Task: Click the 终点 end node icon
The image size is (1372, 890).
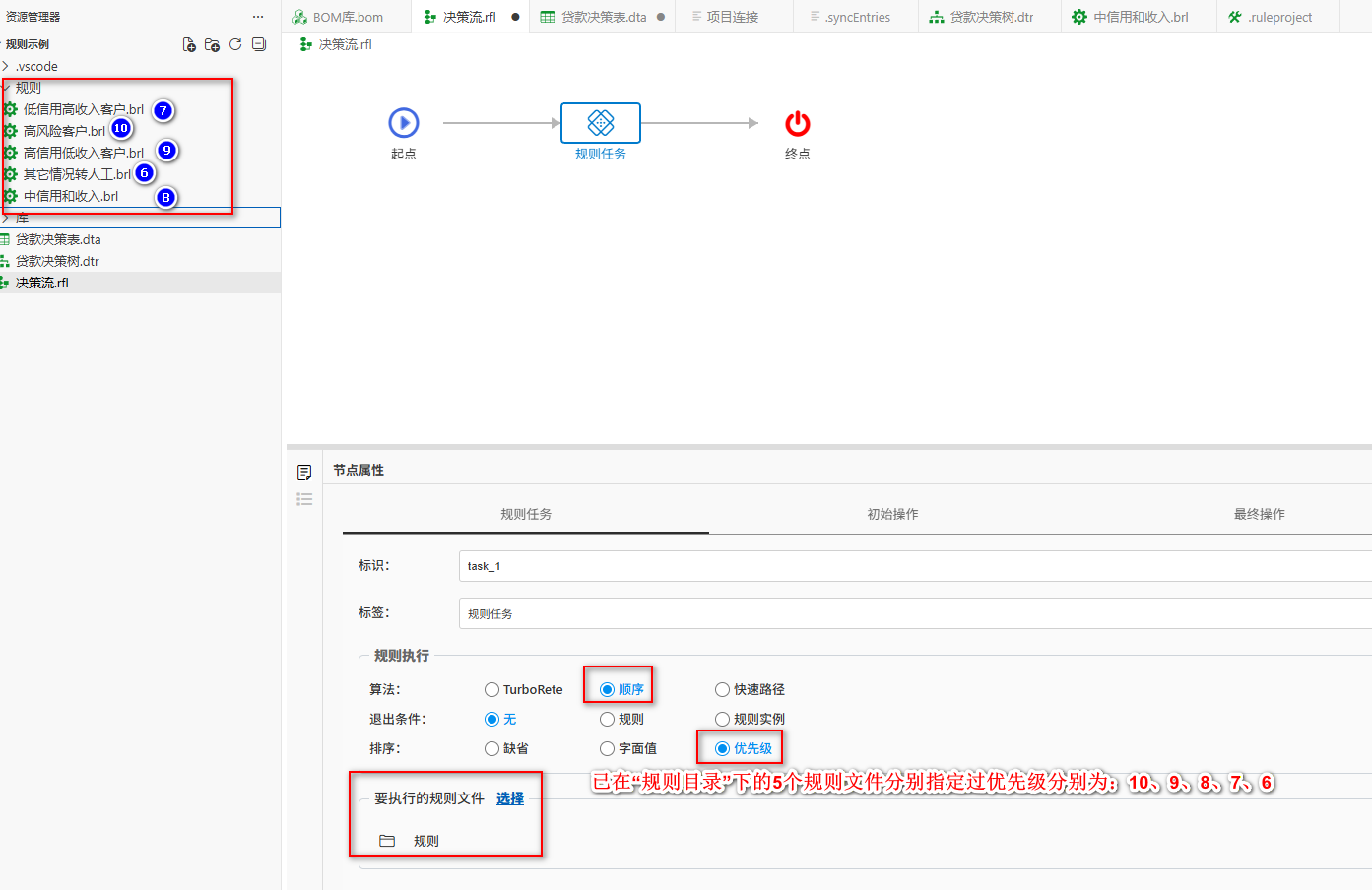Action: click(x=797, y=124)
